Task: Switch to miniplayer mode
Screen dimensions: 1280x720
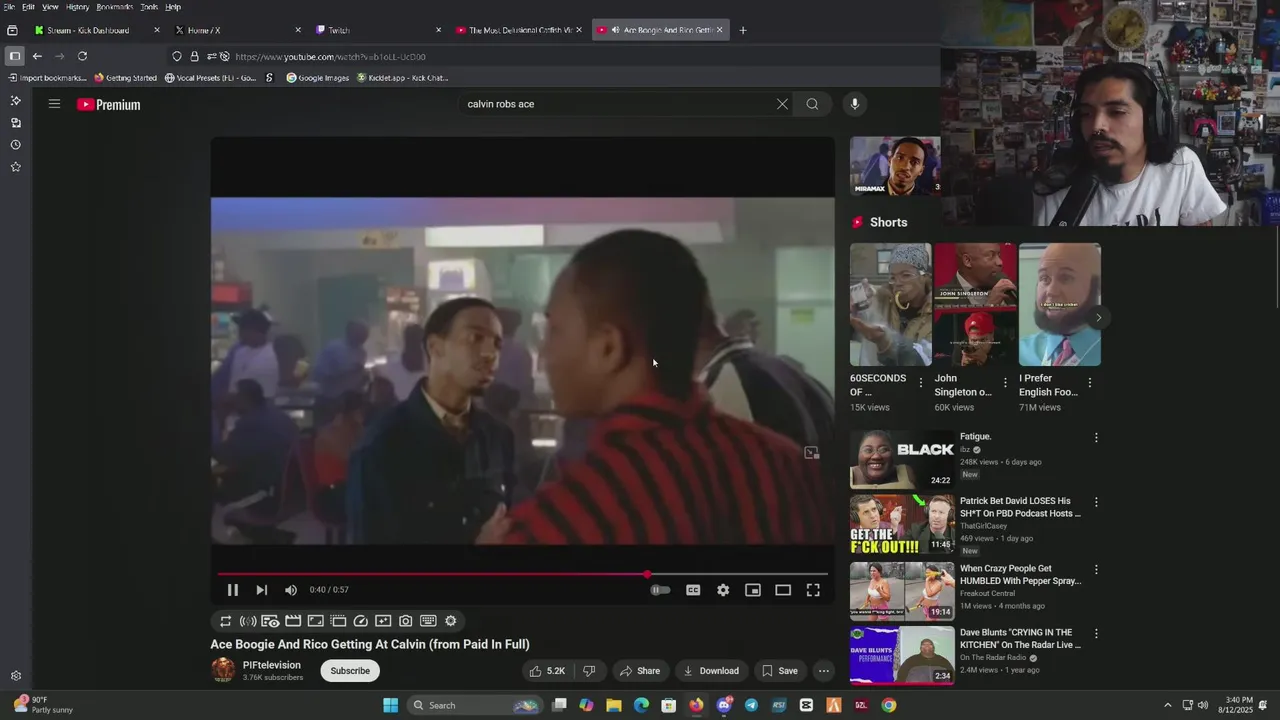Action: (x=753, y=590)
